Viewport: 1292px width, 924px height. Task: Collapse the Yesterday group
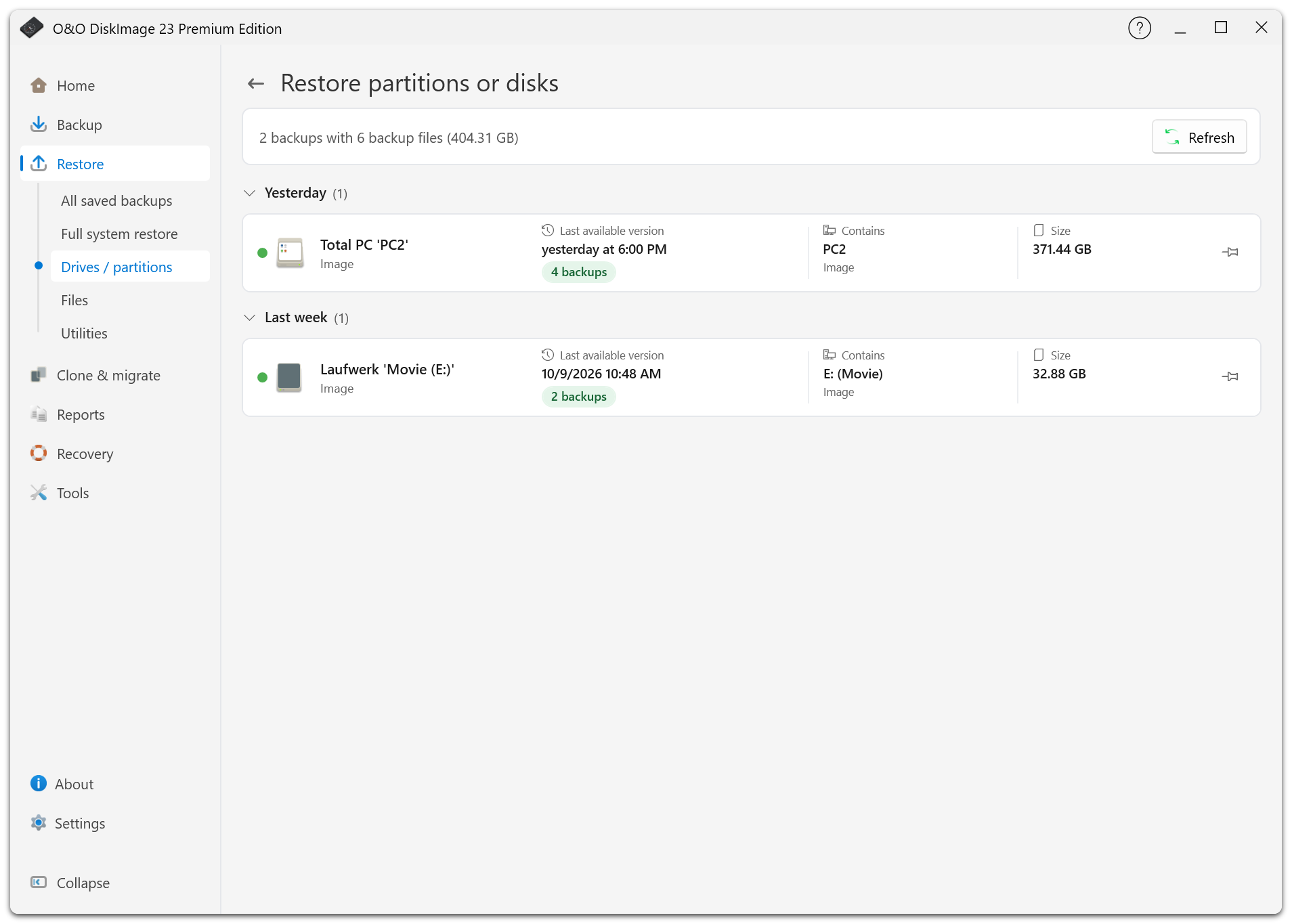(250, 194)
